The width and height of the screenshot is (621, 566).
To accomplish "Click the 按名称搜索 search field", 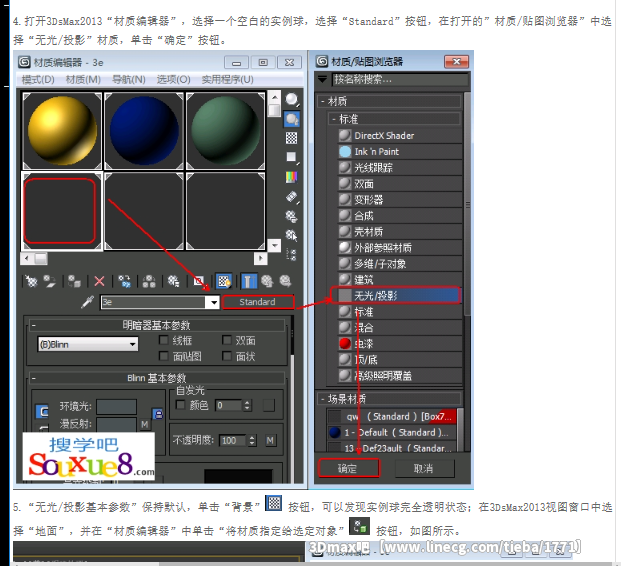I will pyautogui.click(x=400, y=79).
